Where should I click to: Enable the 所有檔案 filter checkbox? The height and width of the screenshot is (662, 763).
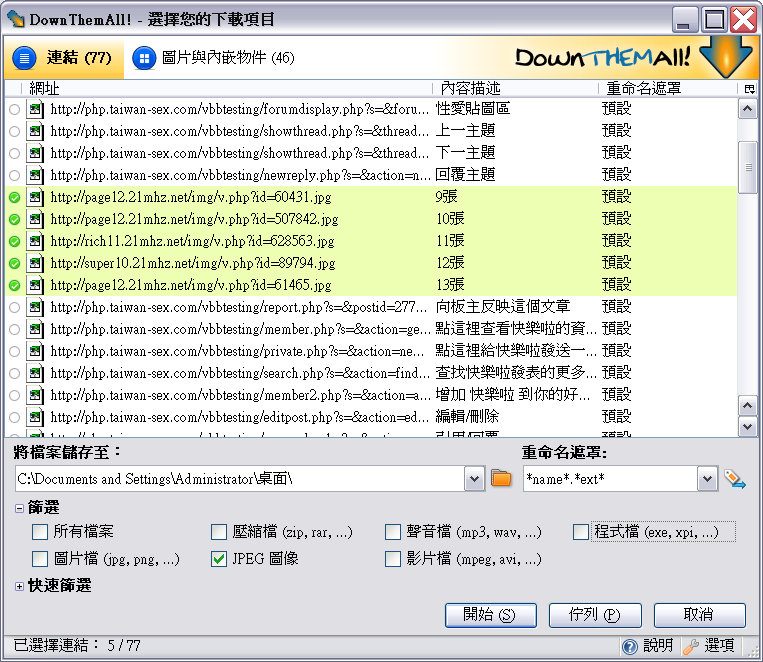40,532
